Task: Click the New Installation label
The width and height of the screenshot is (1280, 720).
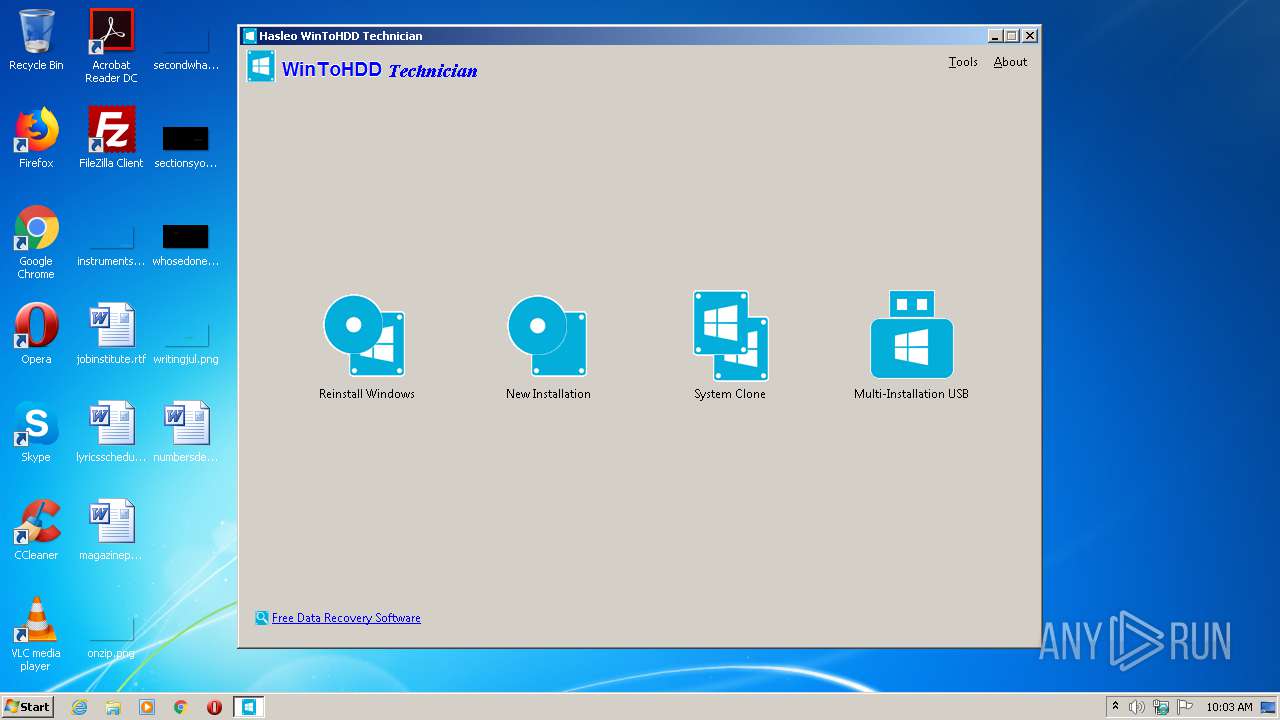Action: [548, 394]
